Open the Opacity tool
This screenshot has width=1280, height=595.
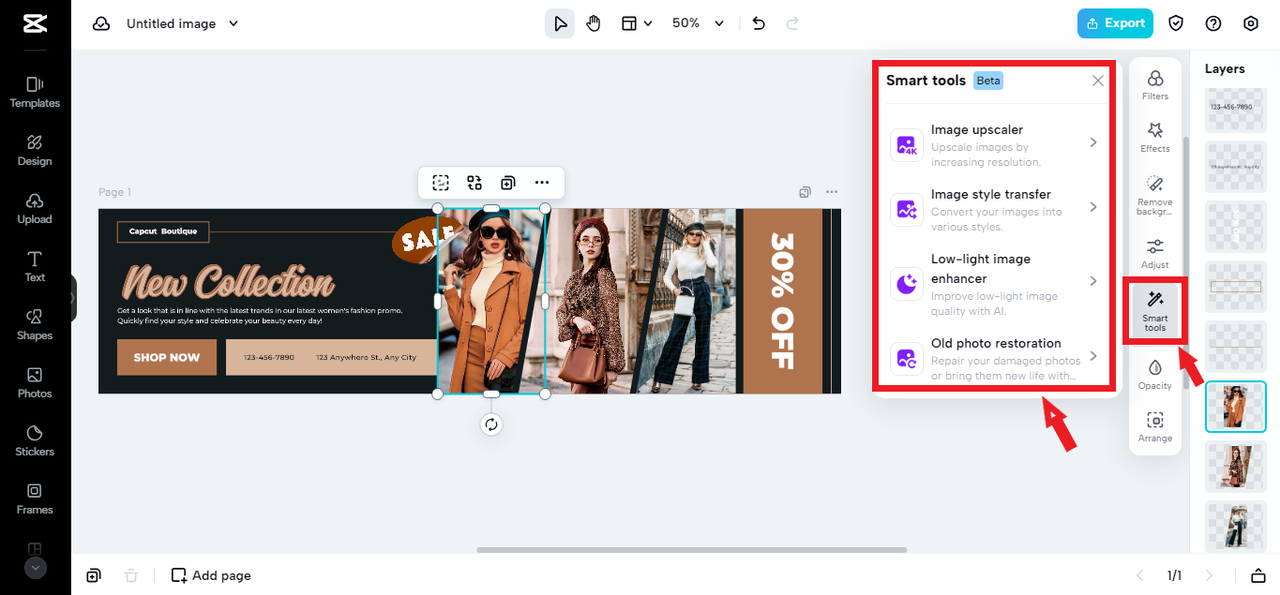point(1155,375)
